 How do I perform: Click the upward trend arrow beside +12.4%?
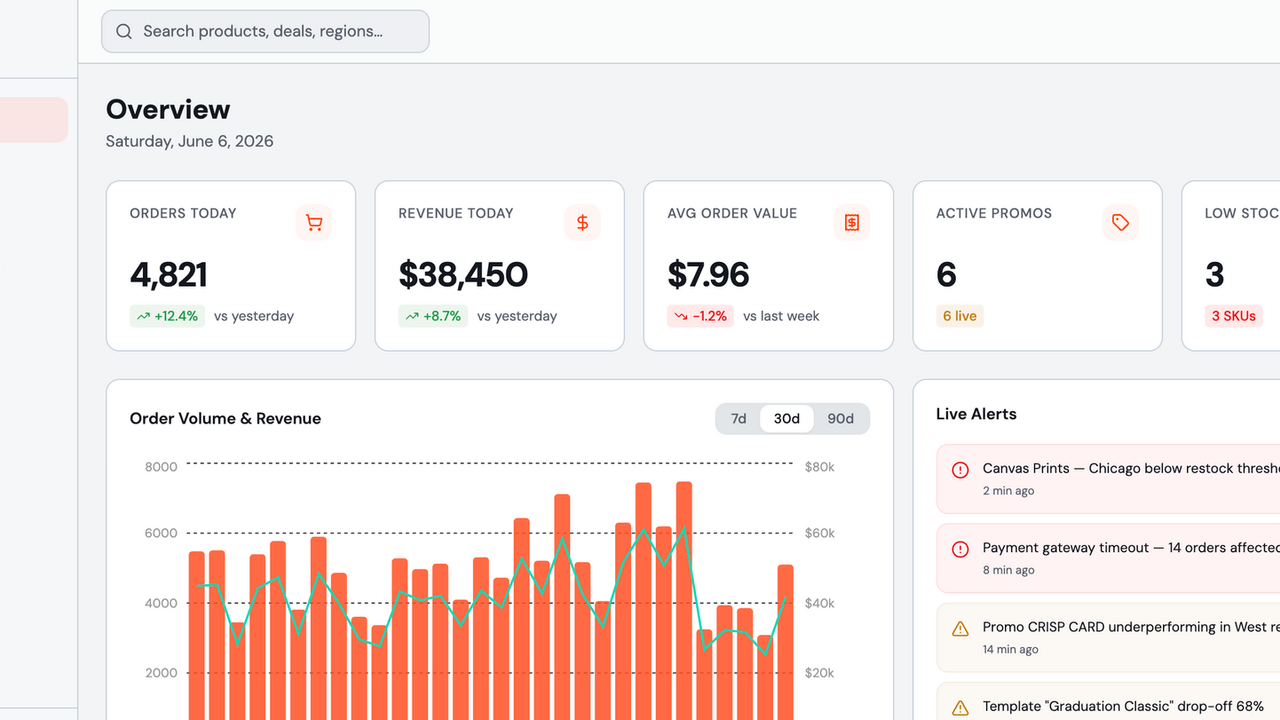click(144, 316)
